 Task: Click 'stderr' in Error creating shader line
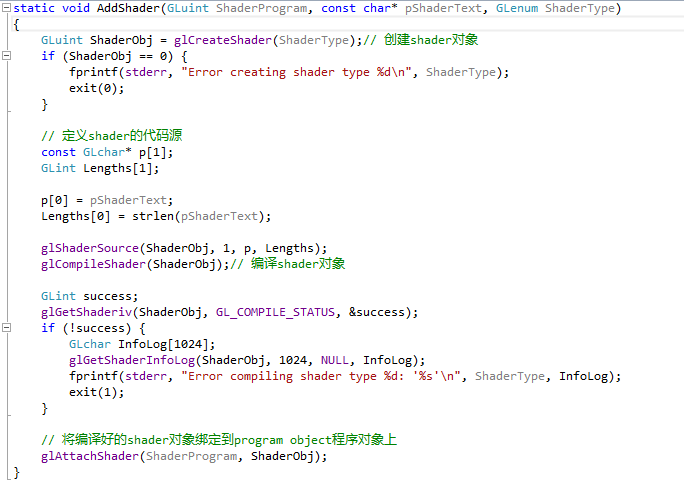pos(146,72)
